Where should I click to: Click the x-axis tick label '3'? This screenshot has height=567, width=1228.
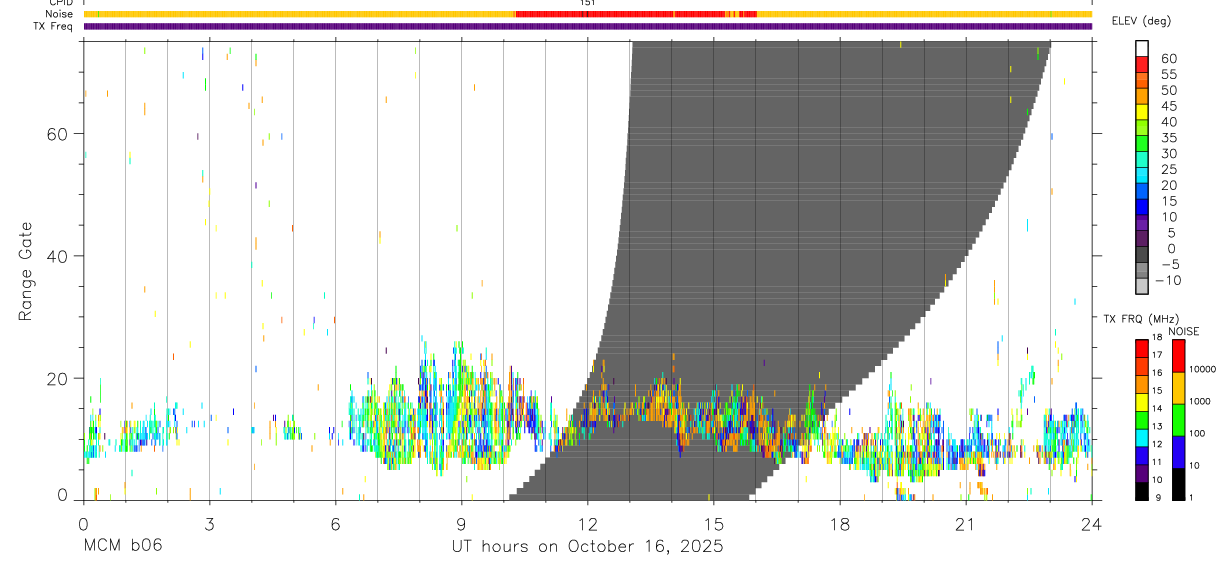point(209,524)
